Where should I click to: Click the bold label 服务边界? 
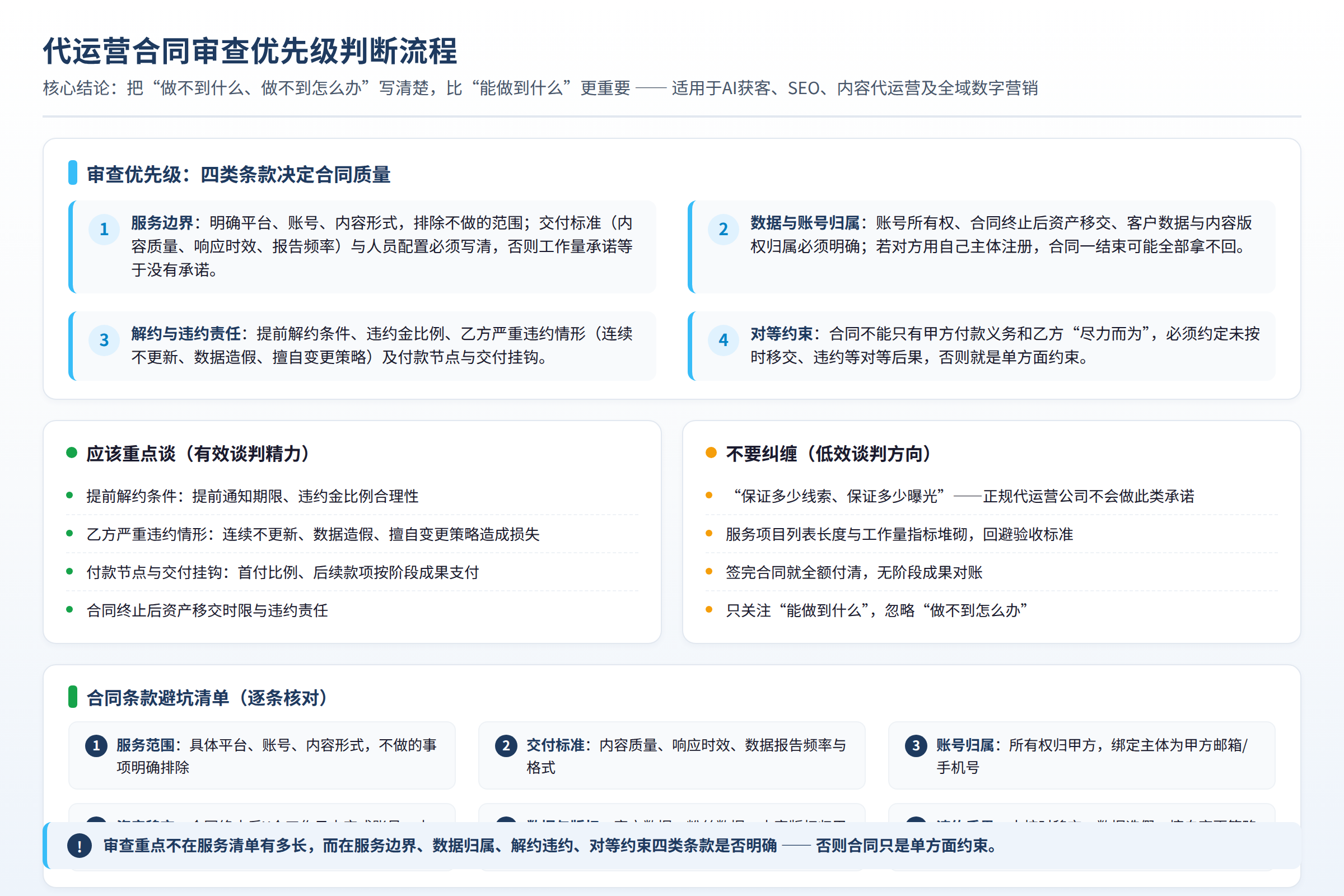[x=162, y=222]
